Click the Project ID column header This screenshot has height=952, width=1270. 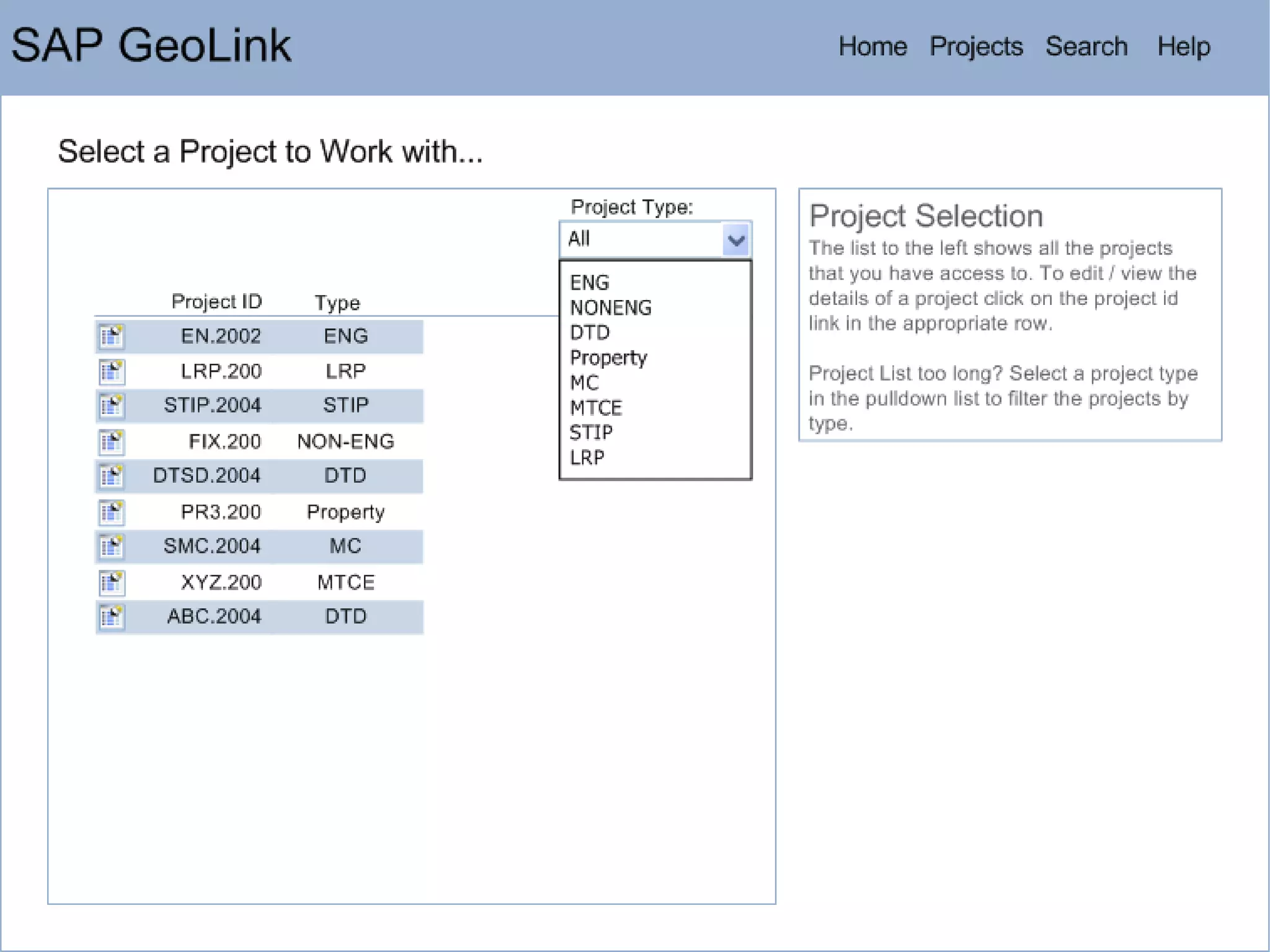[216, 302]
